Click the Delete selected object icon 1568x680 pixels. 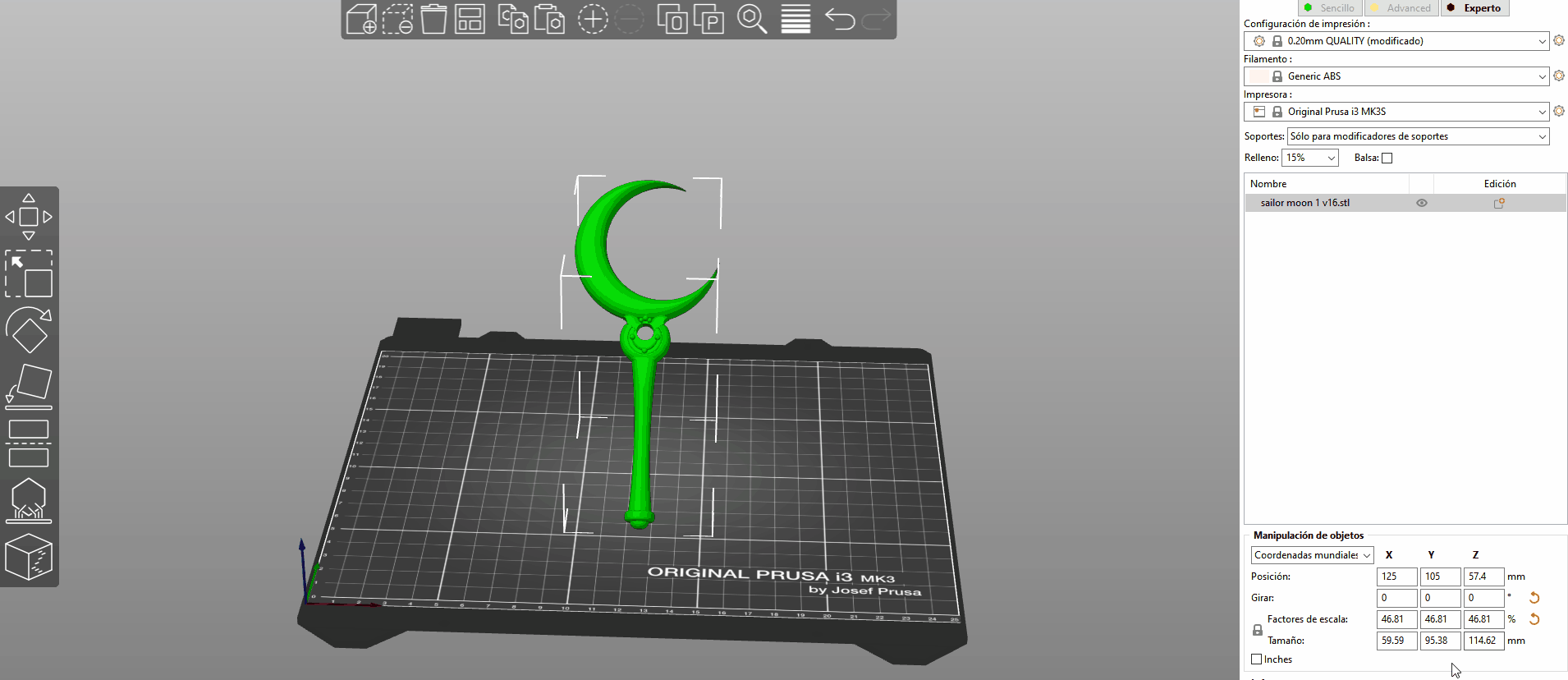397,19
